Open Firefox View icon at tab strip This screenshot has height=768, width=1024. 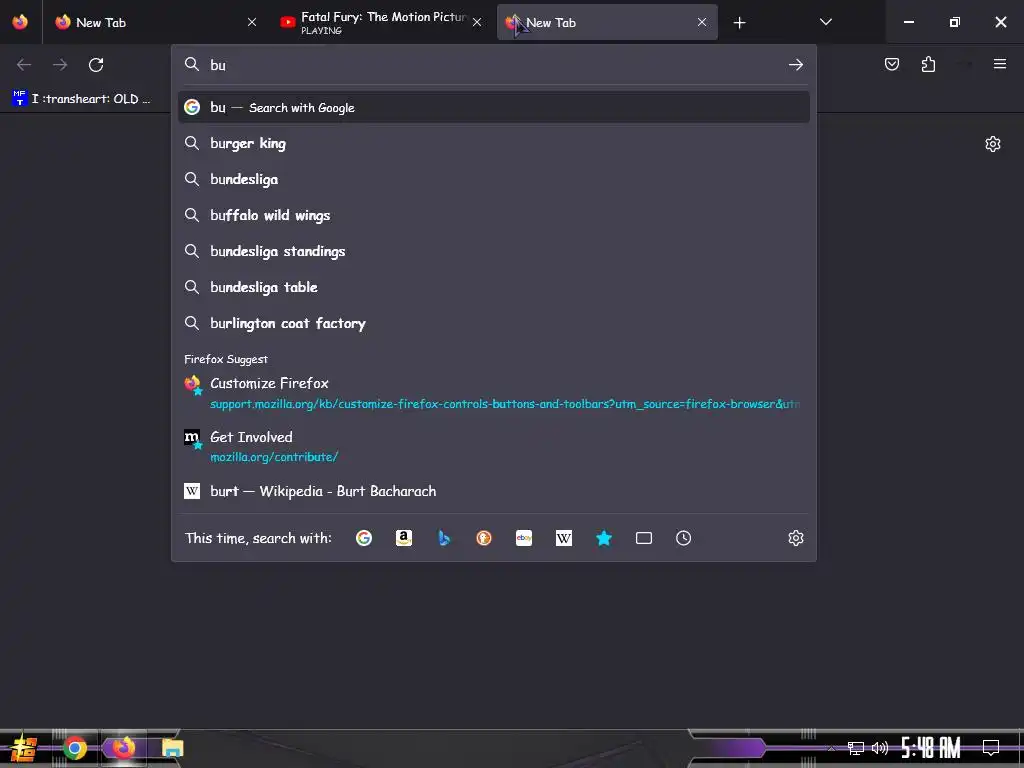point(20,22)
